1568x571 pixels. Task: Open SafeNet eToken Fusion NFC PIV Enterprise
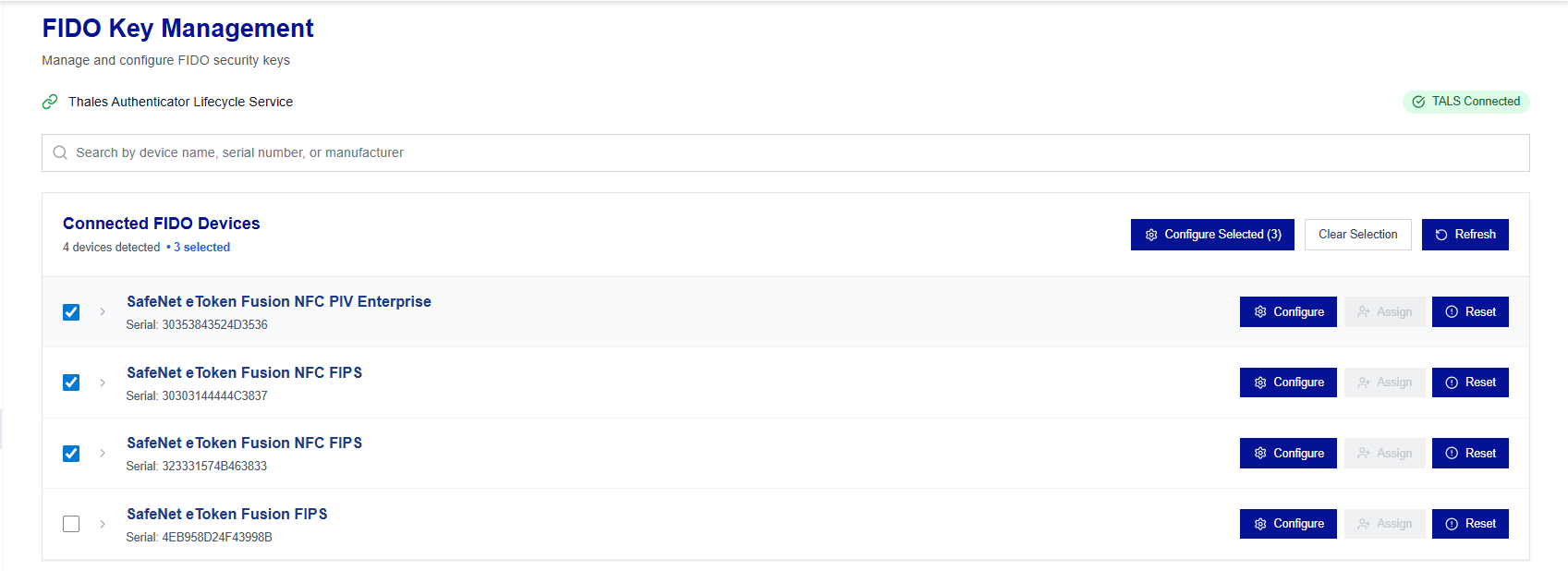click(x=278, y=302)
